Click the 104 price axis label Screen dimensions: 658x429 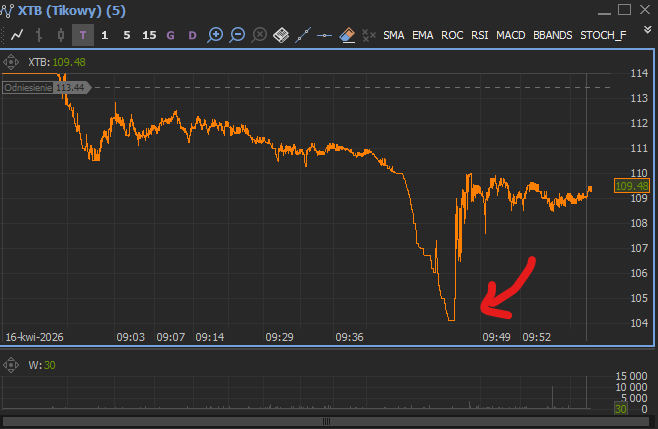click(639, 323)
